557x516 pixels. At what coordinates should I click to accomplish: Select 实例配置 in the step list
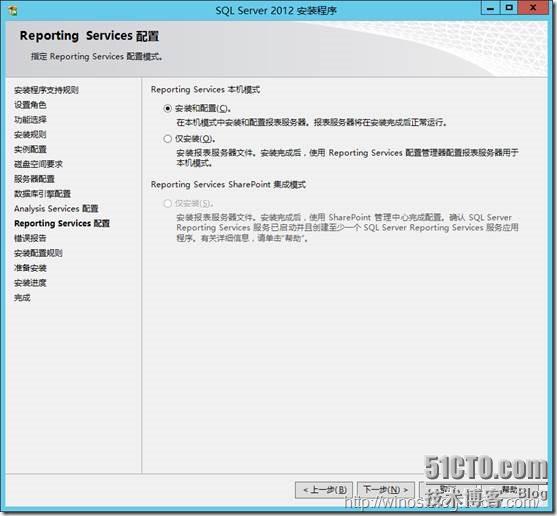[x=30, y=150]
